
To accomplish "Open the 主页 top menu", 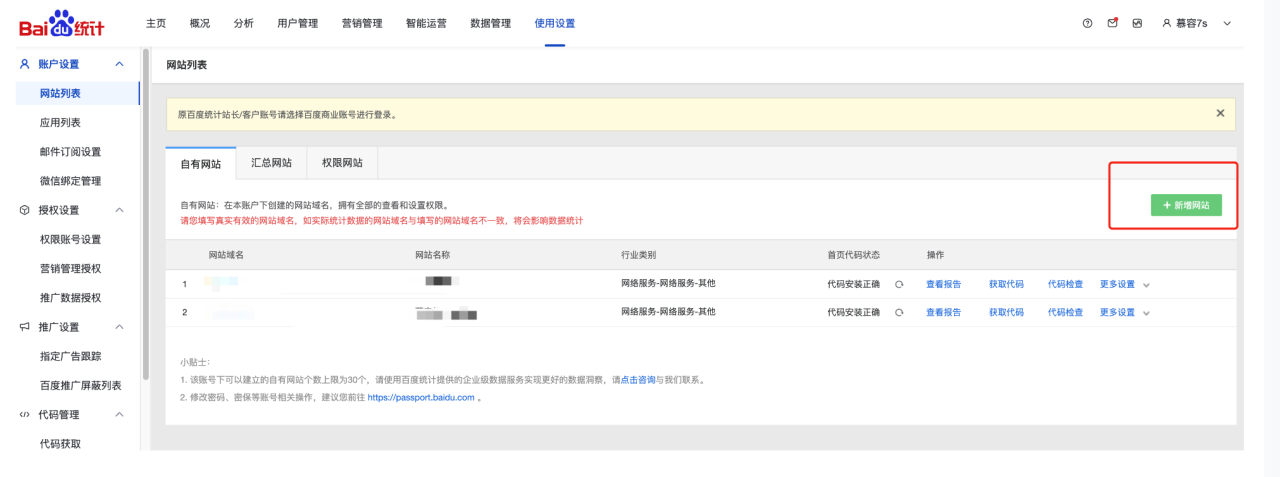I will click(x=155, y=23).
